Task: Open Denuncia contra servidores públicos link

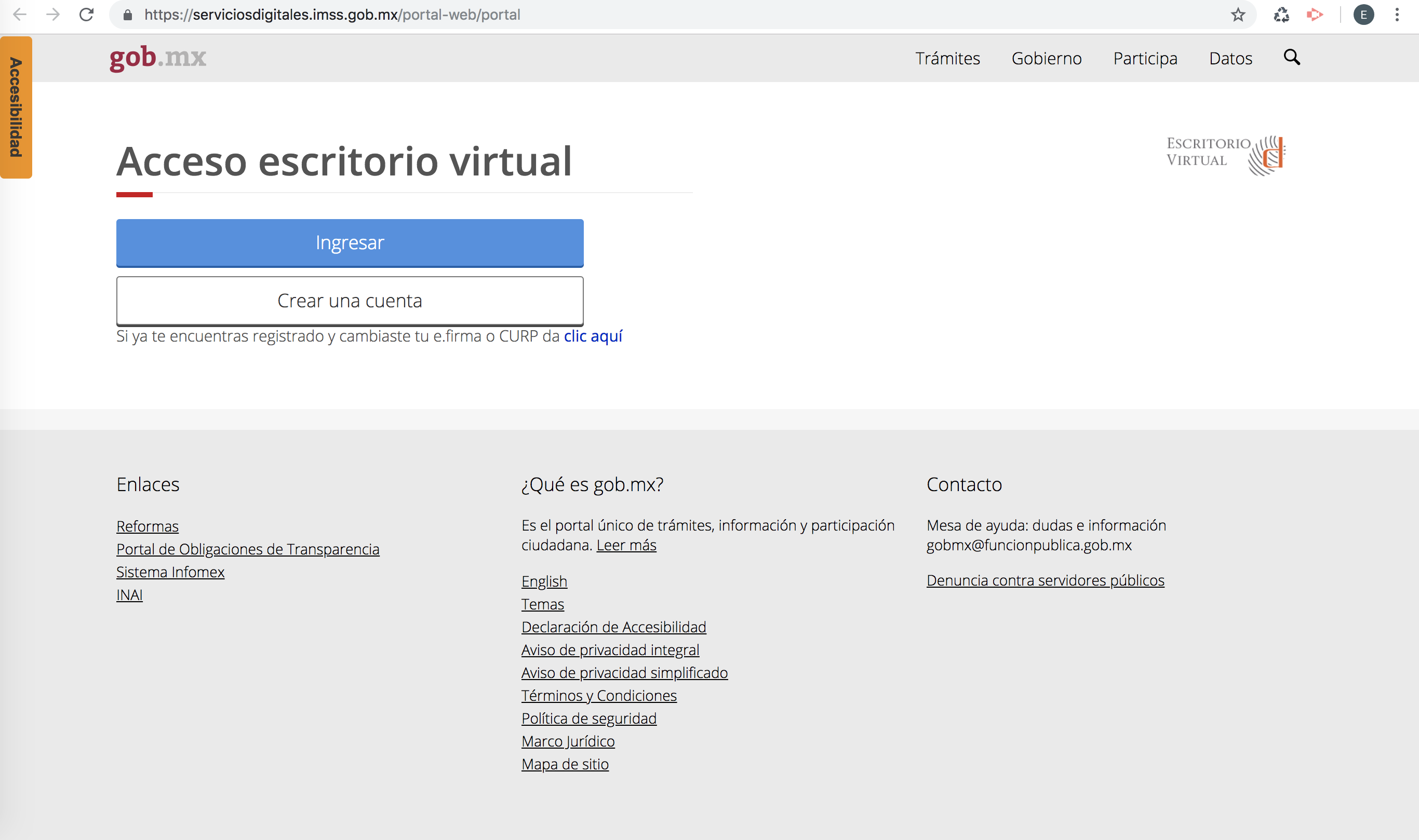Action: pos(1045,580)
